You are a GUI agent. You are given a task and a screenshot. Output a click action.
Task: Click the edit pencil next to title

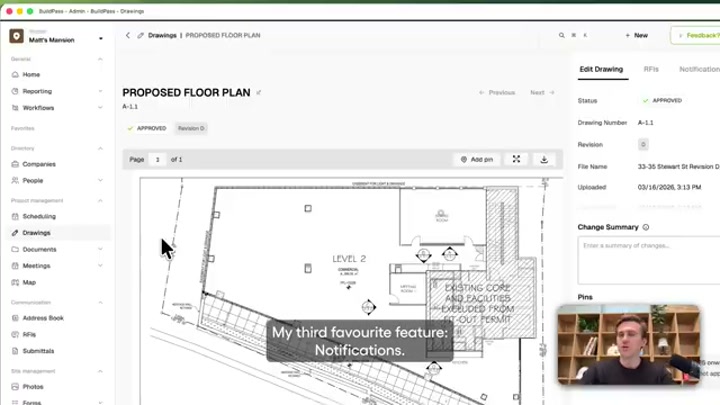(259, 93)
